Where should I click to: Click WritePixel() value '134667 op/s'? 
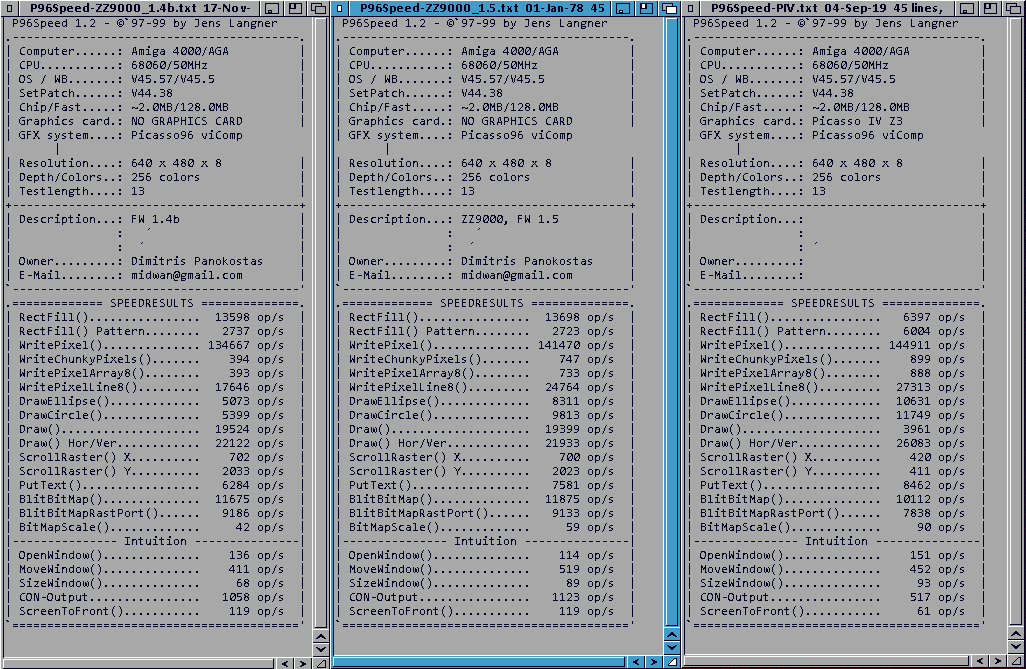246,345
